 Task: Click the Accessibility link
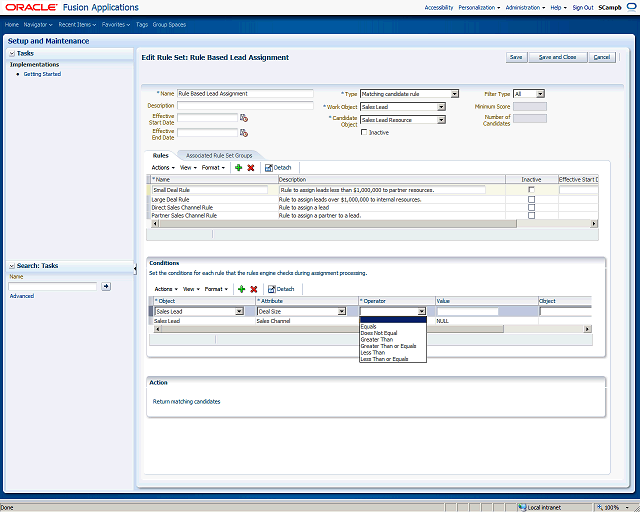tap(439, 7)
